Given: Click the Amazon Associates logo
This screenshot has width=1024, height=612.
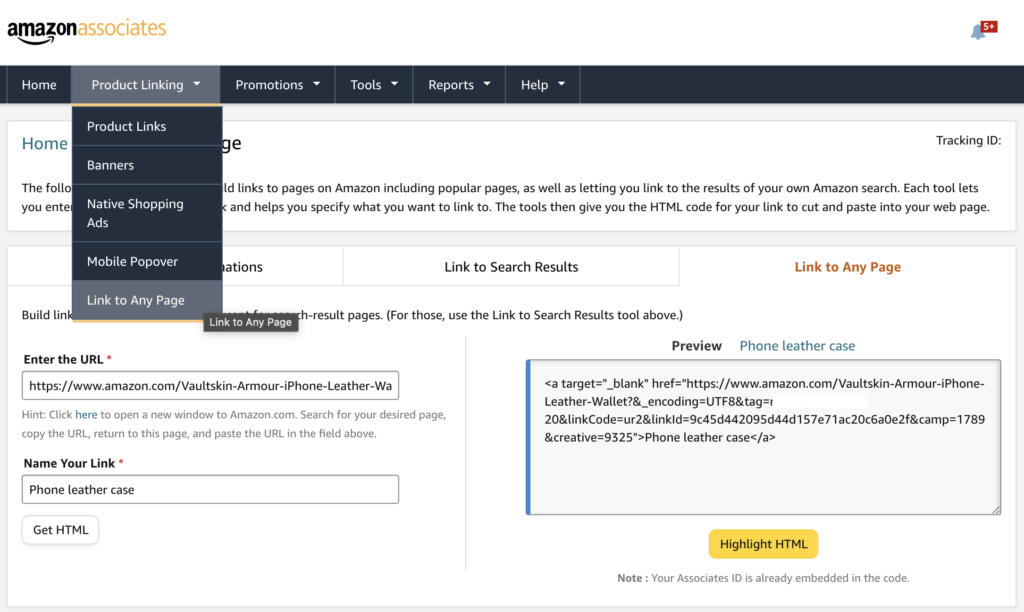Looking at the screenshot, I should (87, 31).
